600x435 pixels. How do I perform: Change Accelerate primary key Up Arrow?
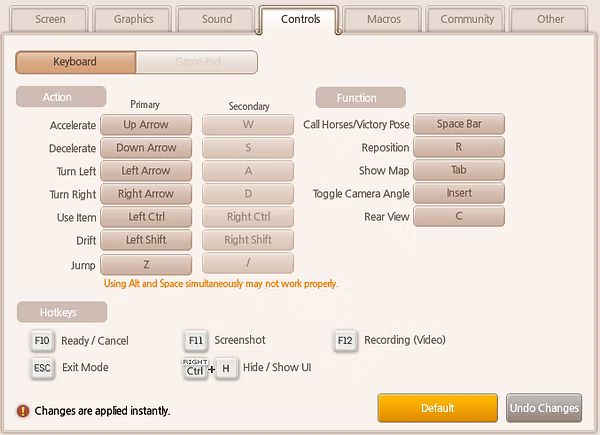146,125
